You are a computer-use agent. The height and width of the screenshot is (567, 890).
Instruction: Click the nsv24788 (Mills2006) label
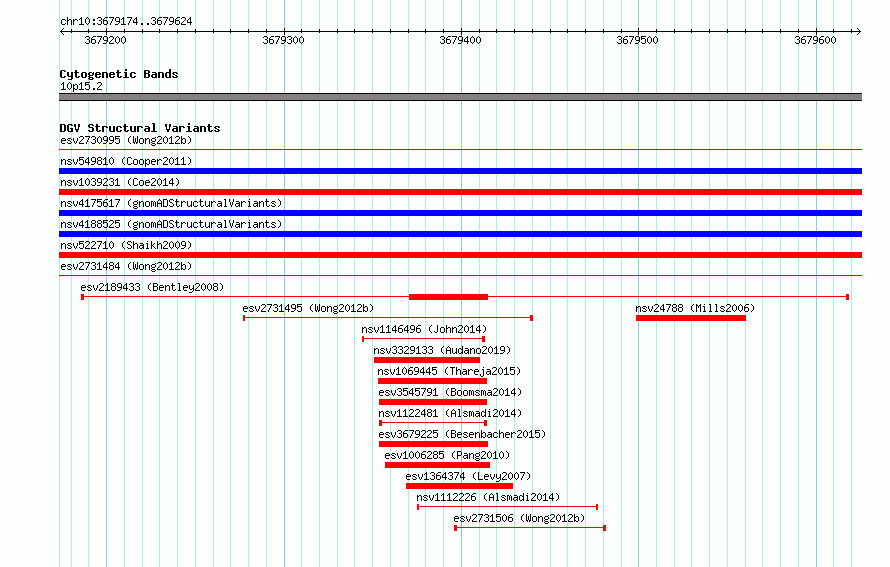pos(695,308)
